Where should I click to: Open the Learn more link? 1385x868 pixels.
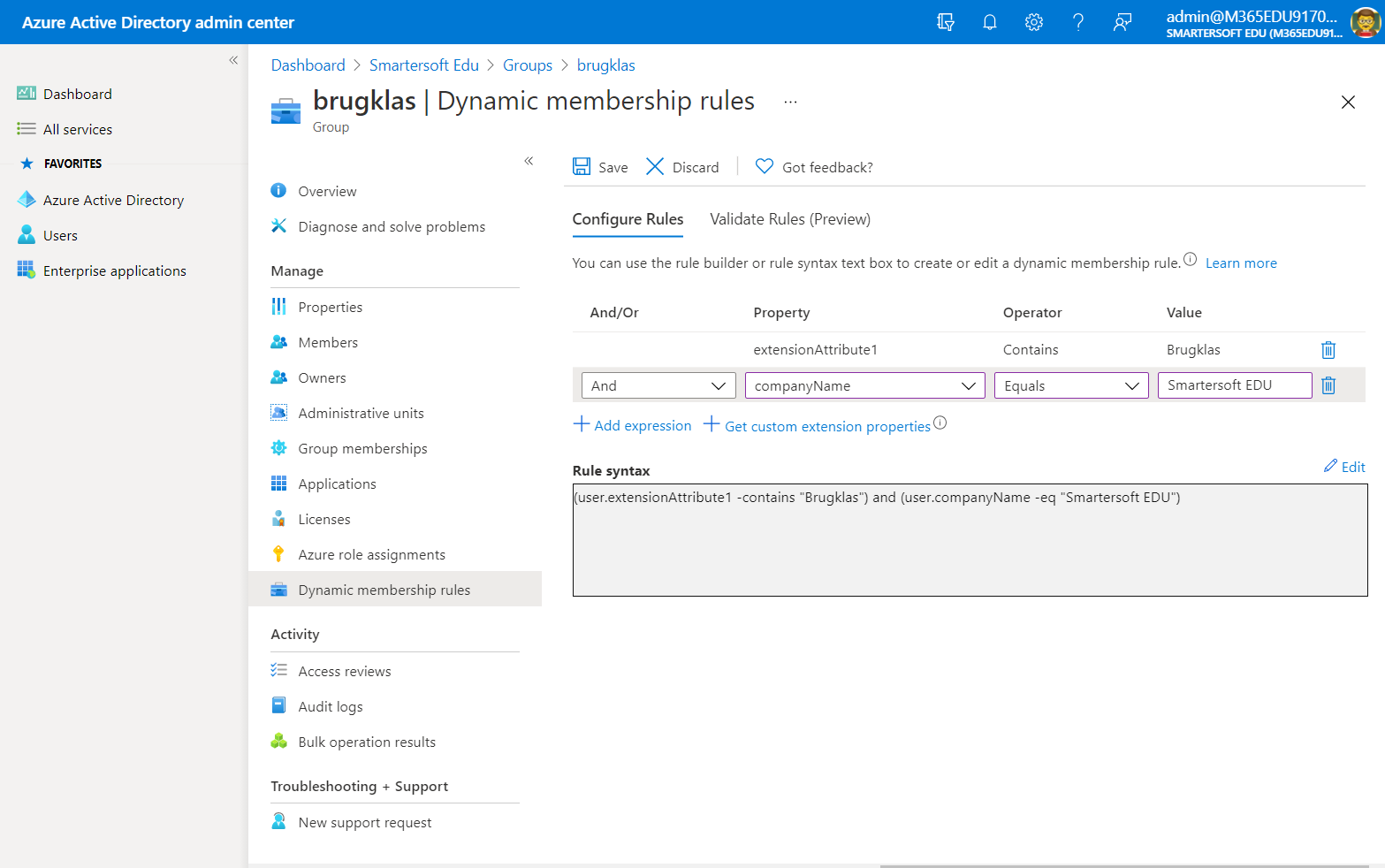pyautogui.click(x=1240, y=263)
